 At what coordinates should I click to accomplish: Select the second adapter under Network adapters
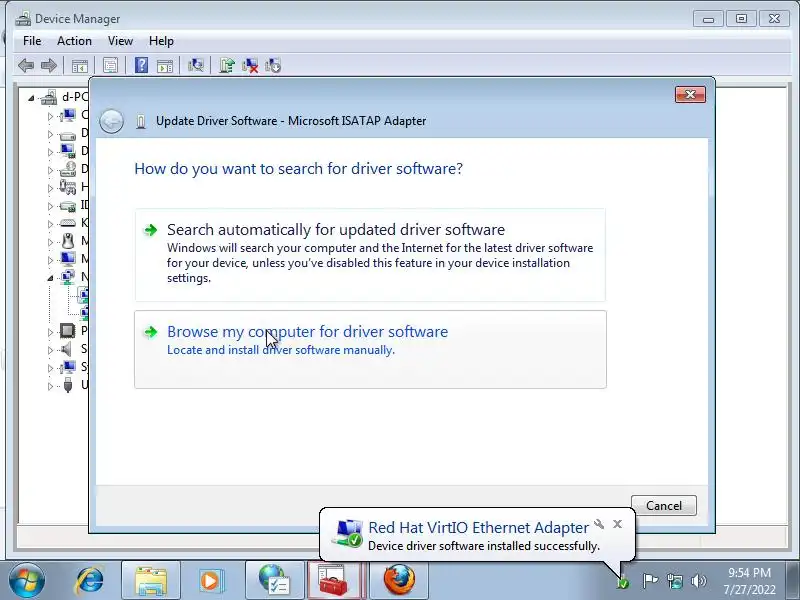tap(83, 313)
